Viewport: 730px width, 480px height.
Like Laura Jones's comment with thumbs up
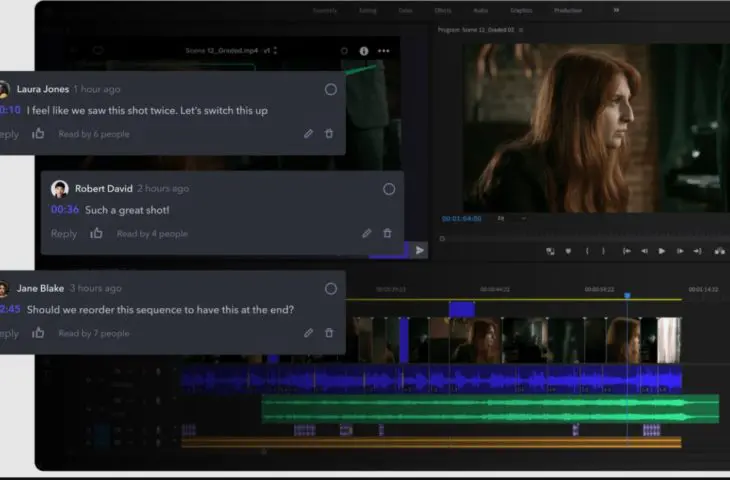tap(38, 134)
